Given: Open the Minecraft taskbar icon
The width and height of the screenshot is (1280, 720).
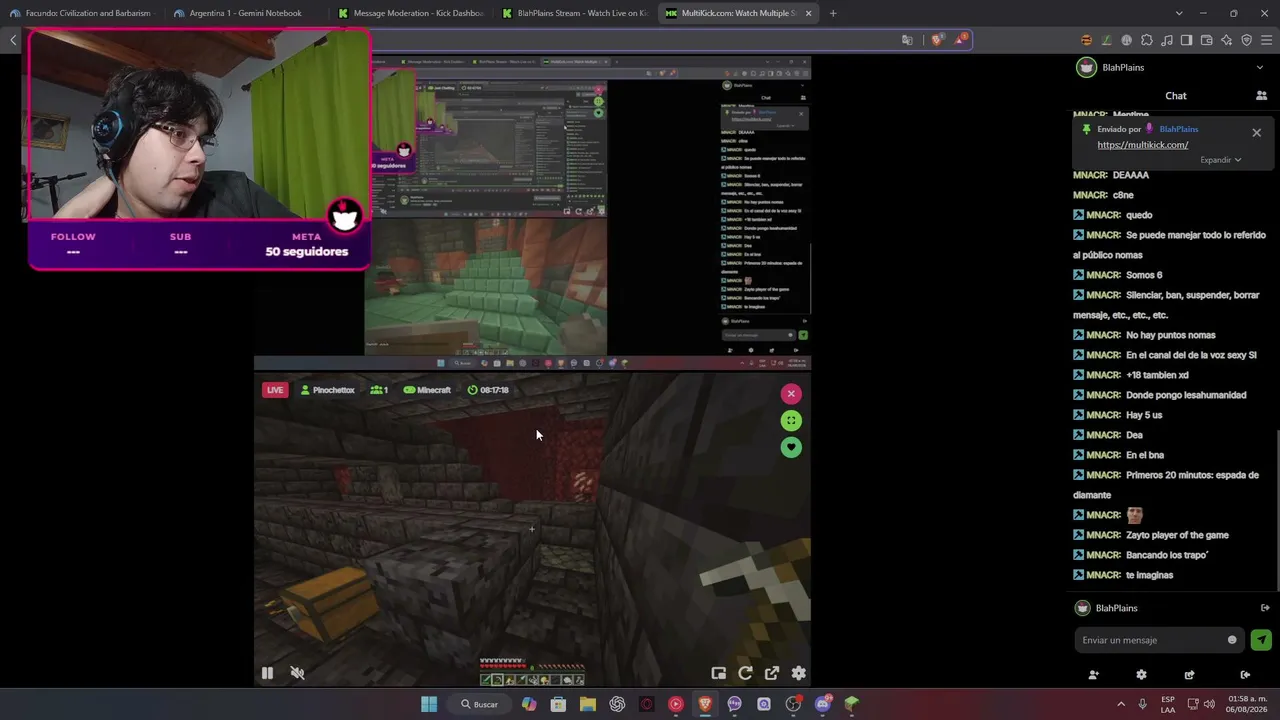Looking at the screenshot, I should (852, 704).
